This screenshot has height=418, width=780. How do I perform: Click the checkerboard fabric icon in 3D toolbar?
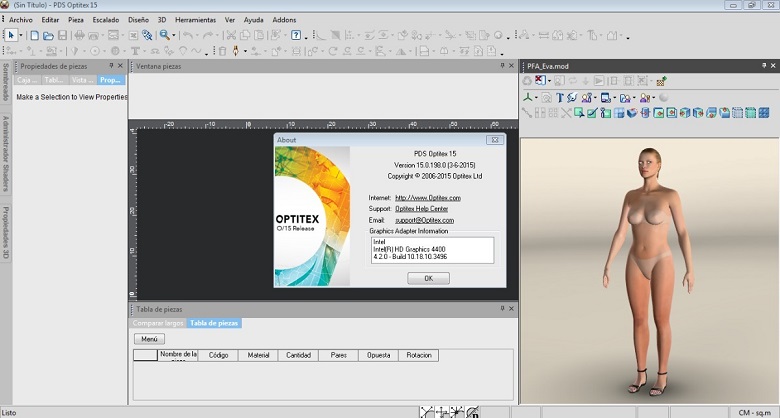[662, 81]
